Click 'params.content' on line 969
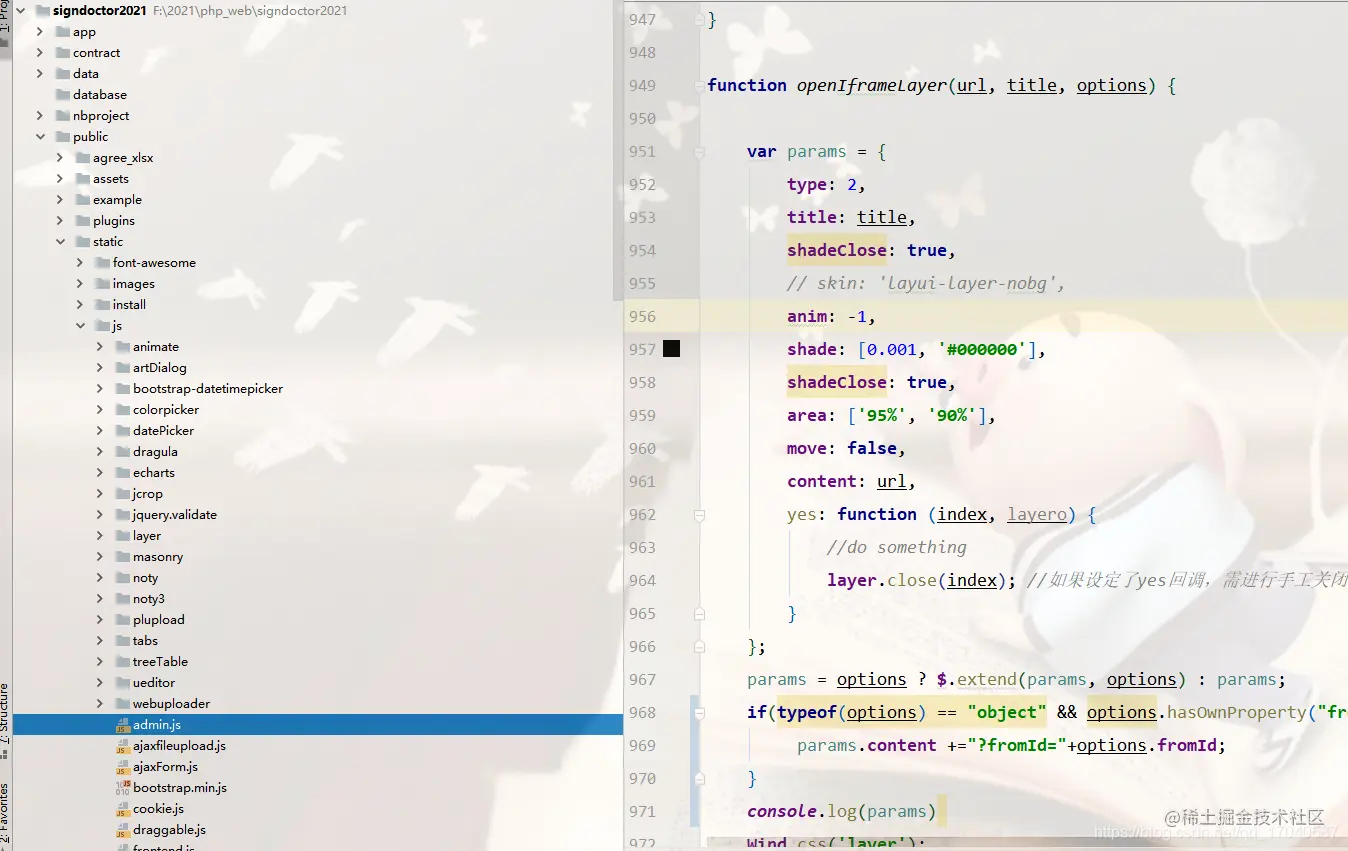 [867, 746]
